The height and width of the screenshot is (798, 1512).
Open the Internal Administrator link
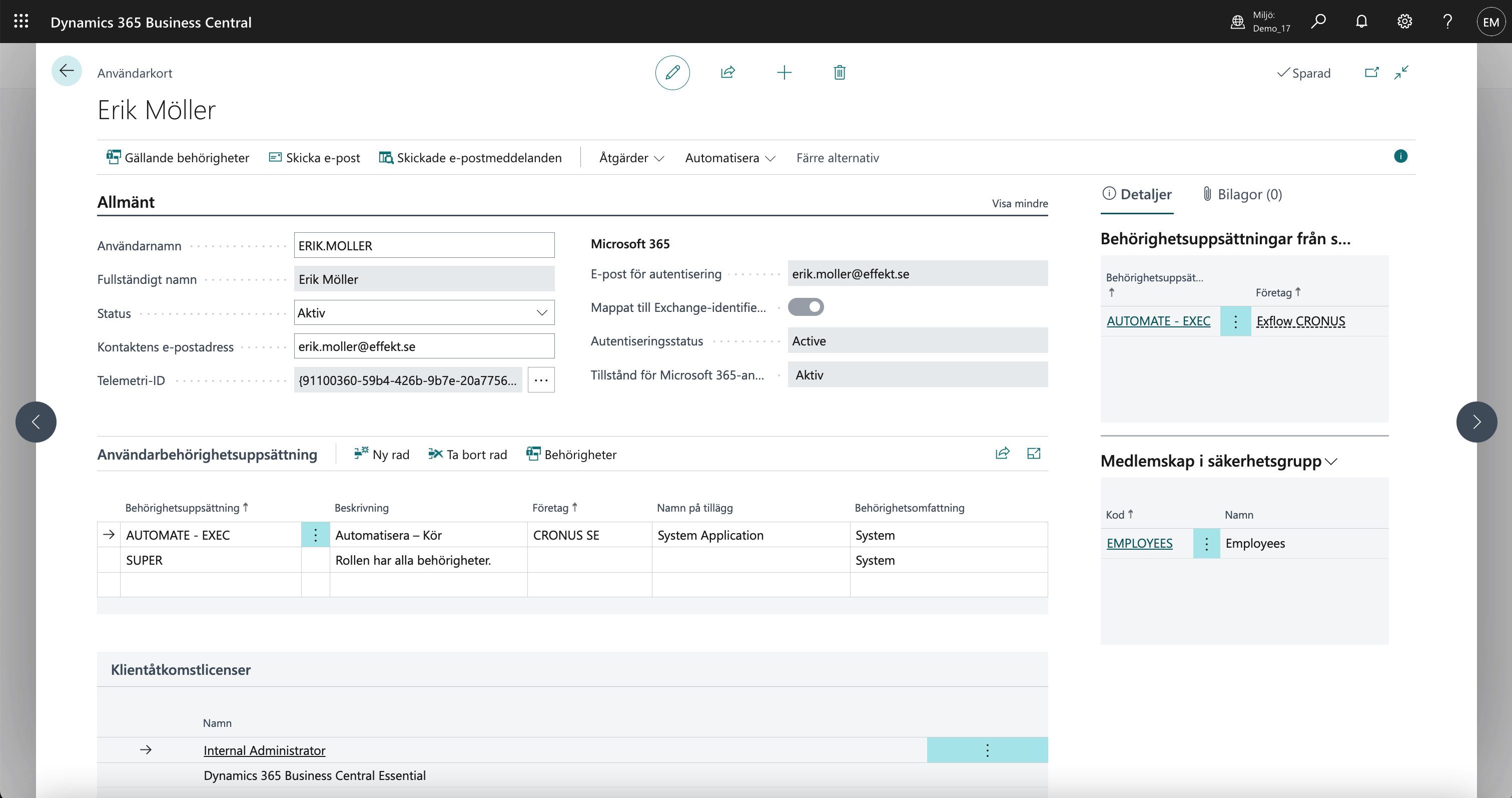tap(264, 750)
